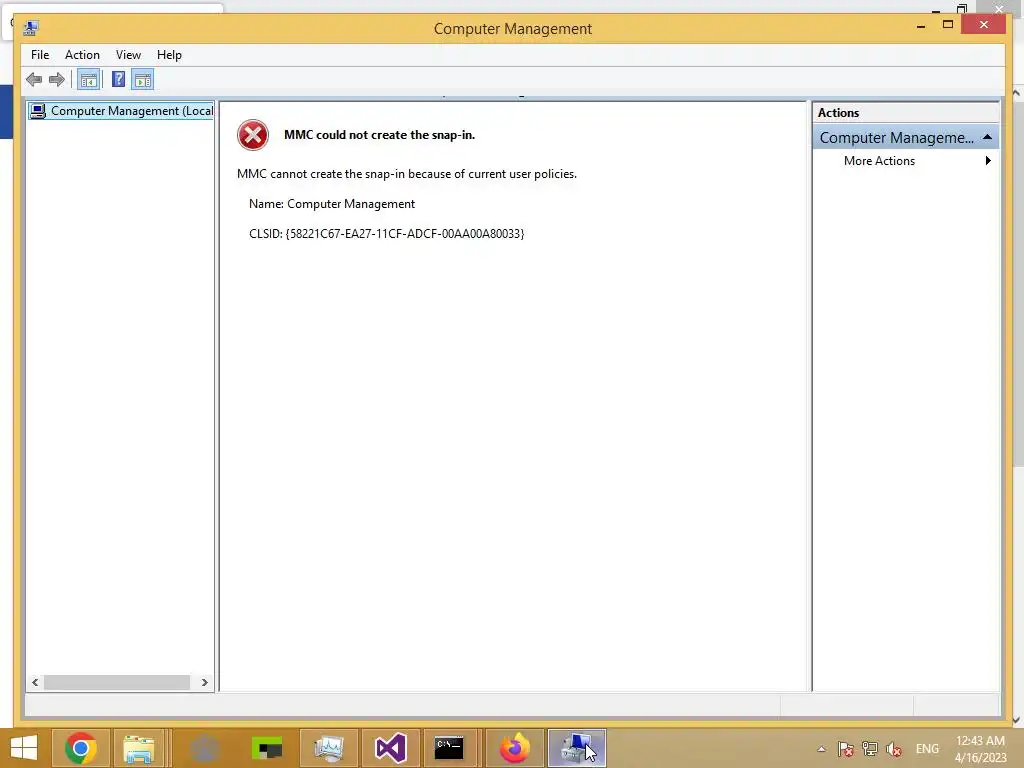Show hidden system tray icons
This screenshot has height=768, width=1024.
point(822,749)
